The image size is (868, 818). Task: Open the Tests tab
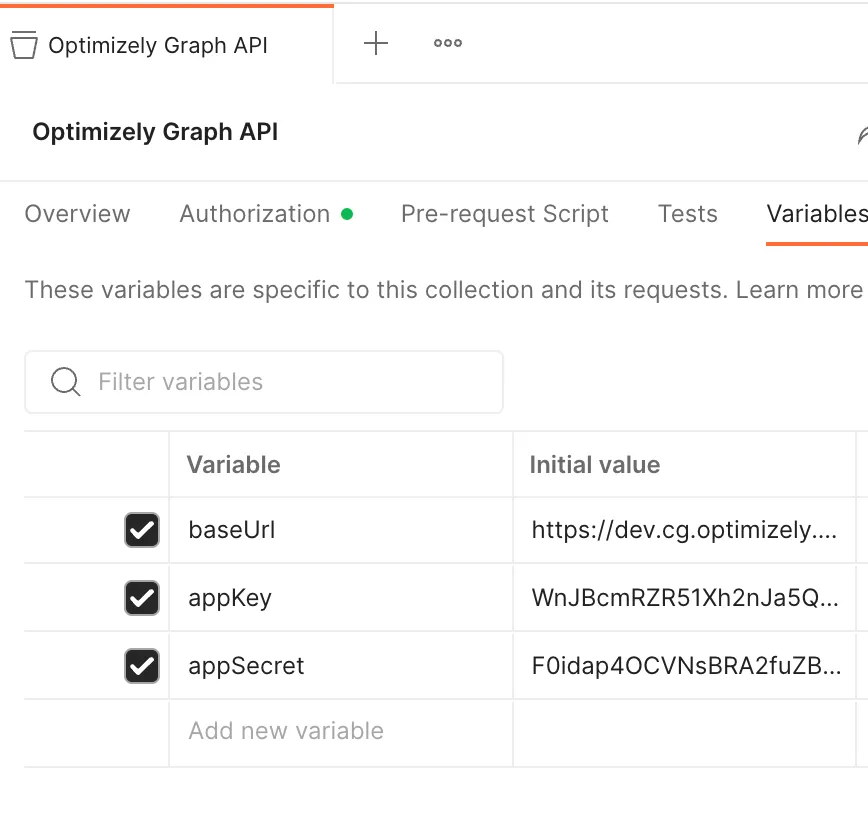[688, 214]
